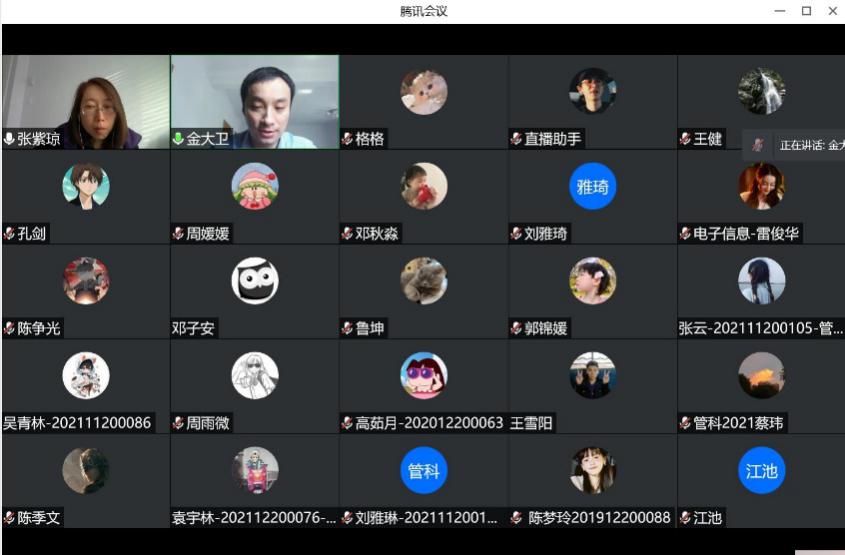Screen dimensions: 845x555
Task: Click the name label 电子信息-雷俊华
Action: [746, 234]
